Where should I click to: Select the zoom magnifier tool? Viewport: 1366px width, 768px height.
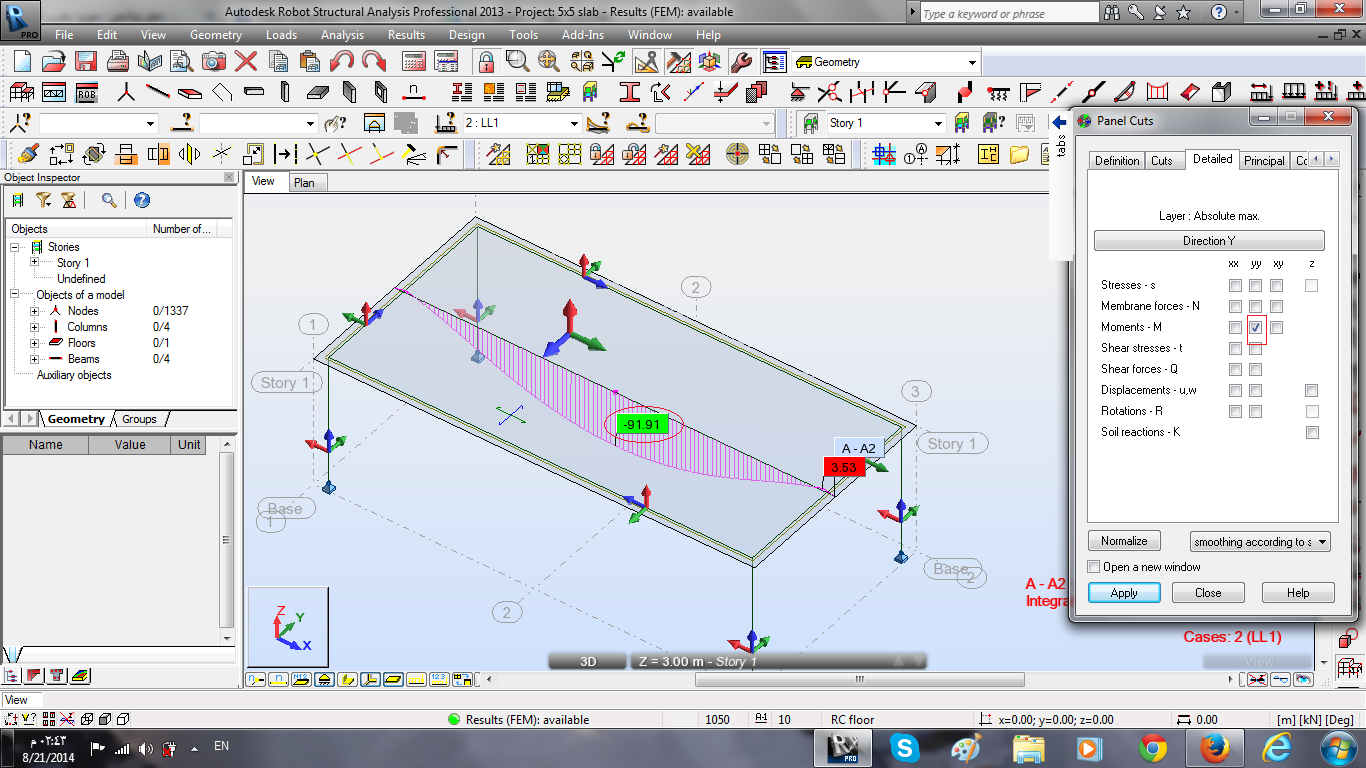[x=517, y=61]
